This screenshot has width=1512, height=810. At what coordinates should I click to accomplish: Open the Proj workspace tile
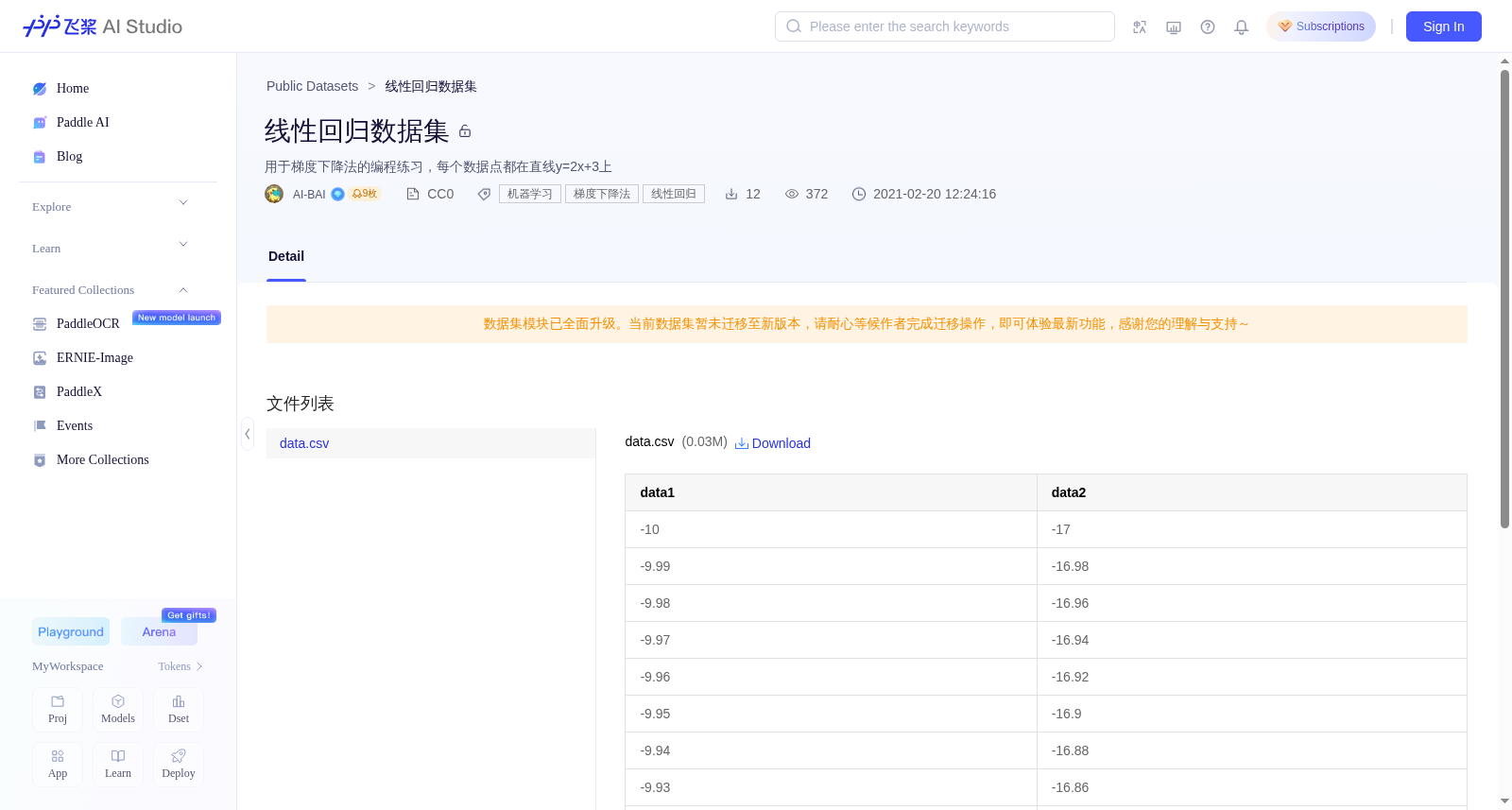58,710
